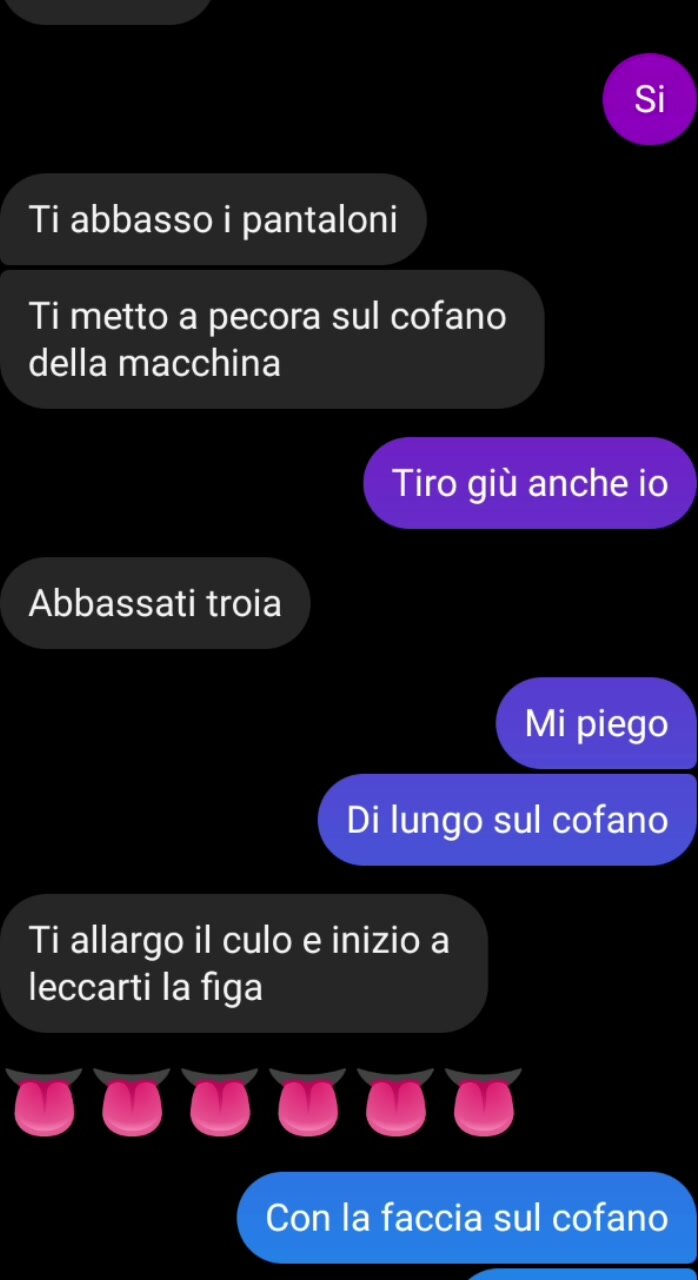The width and height of the screenshot is (698, 1280).
Task: Tap empty black area beside 'Si' bubble
Action: tap(300, 99)
